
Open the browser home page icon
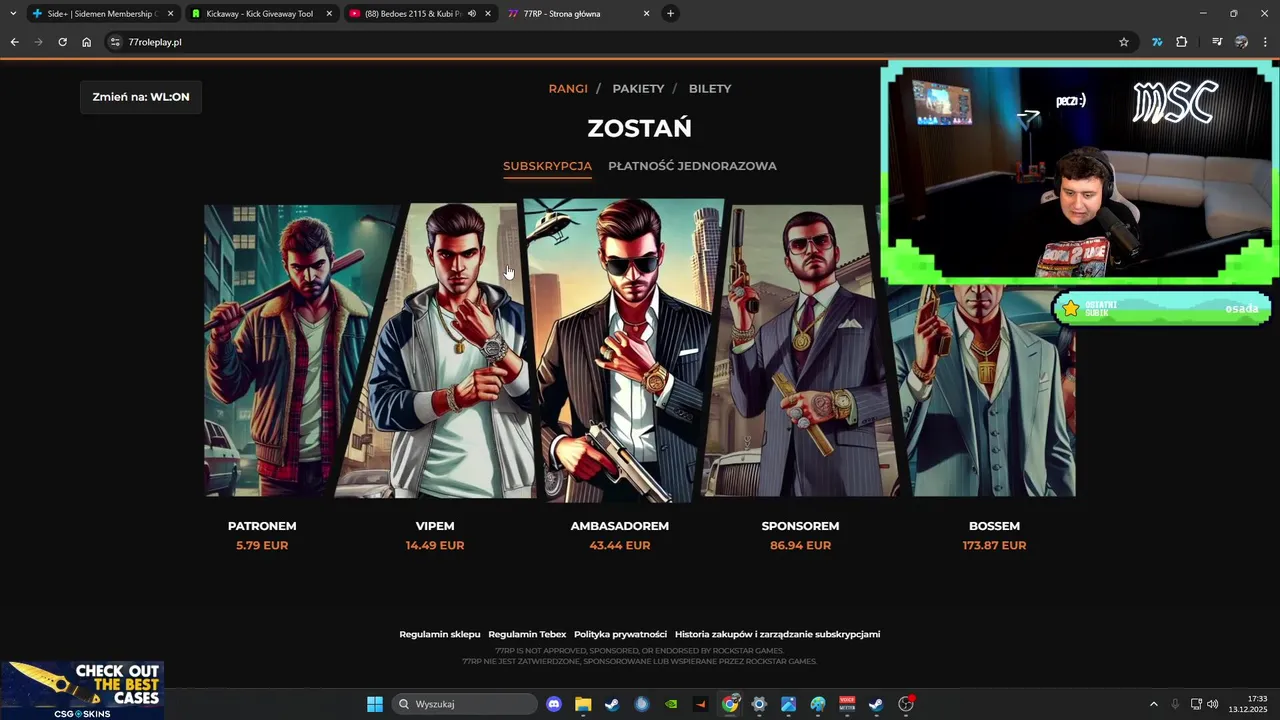86,42
